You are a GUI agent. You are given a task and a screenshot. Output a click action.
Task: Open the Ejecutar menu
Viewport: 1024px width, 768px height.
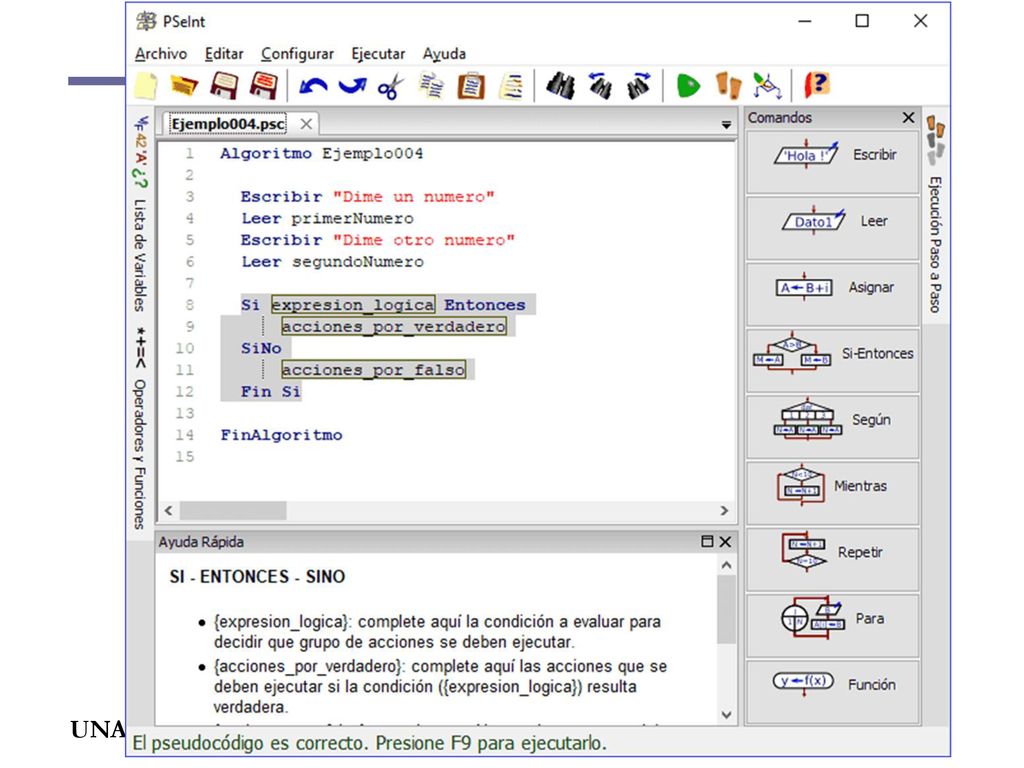378,54
